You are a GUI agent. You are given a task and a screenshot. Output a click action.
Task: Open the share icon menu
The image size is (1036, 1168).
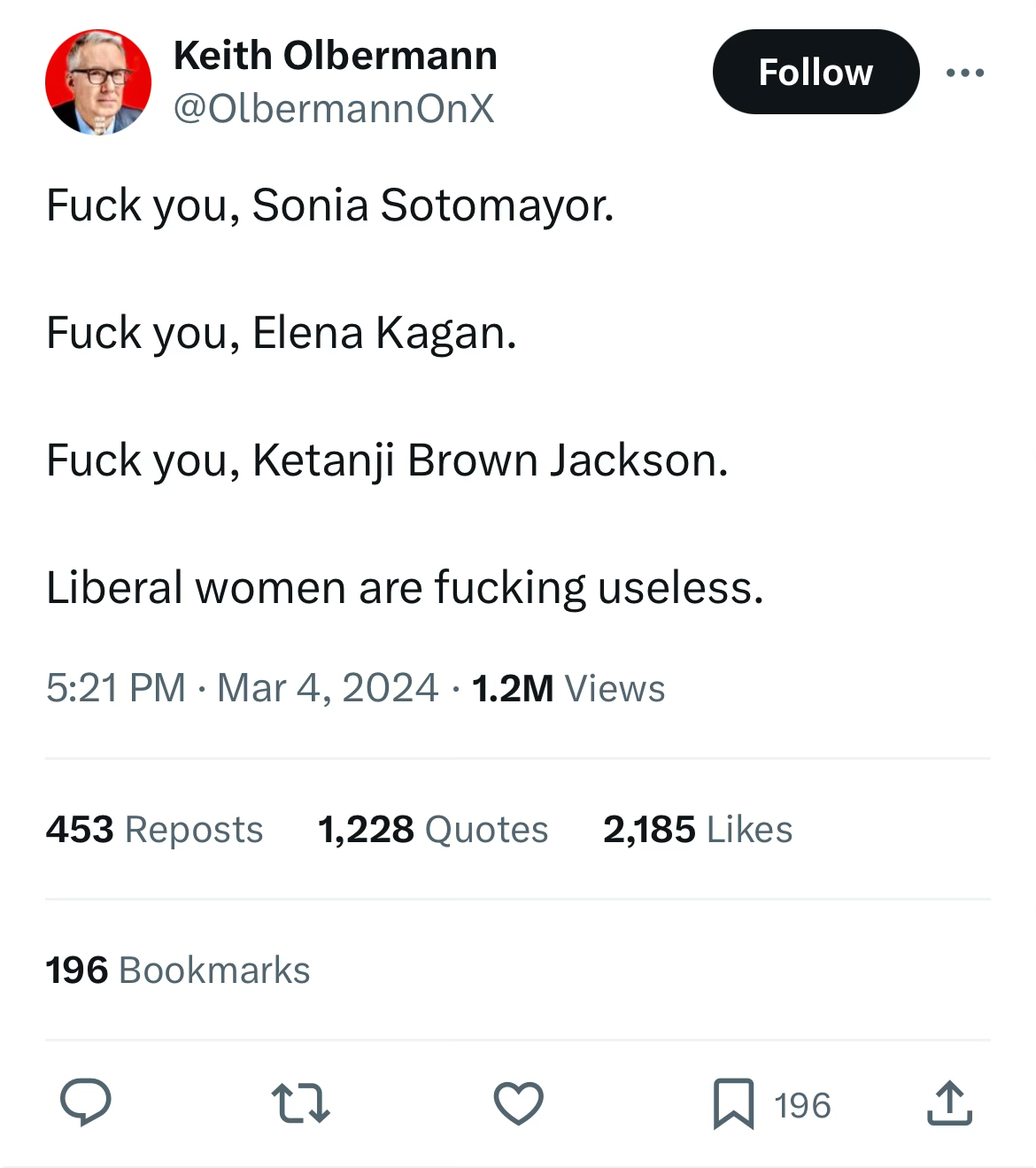point(949,1103)
